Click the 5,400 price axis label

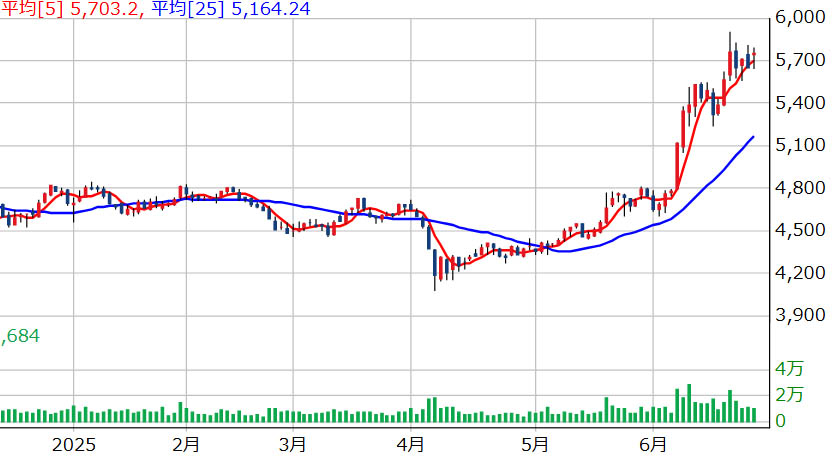click(800, 102)
